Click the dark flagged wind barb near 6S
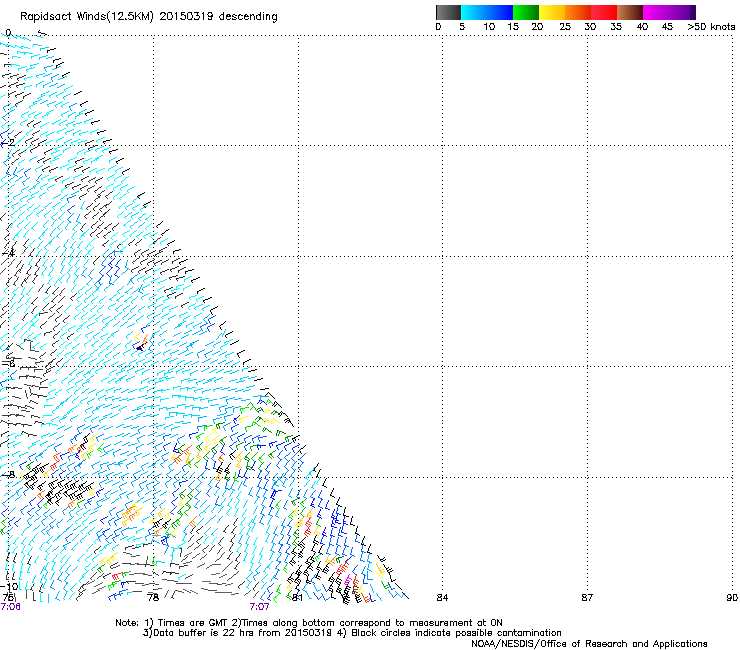740x650 pixels. pos(140,348)
